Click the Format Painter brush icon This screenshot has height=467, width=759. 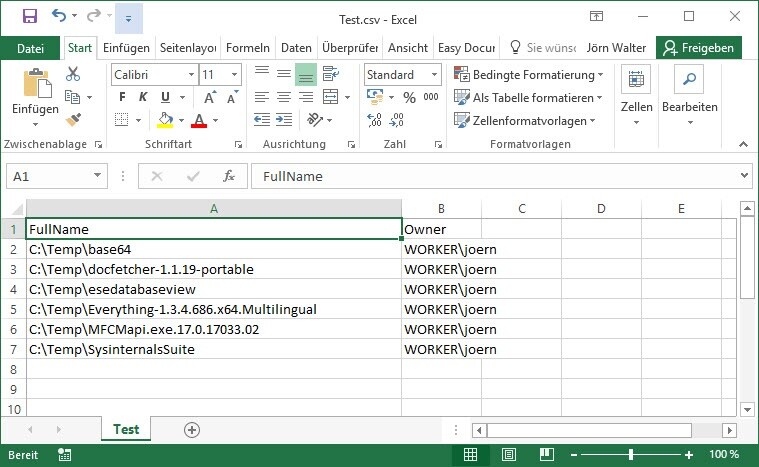(73, 120)
